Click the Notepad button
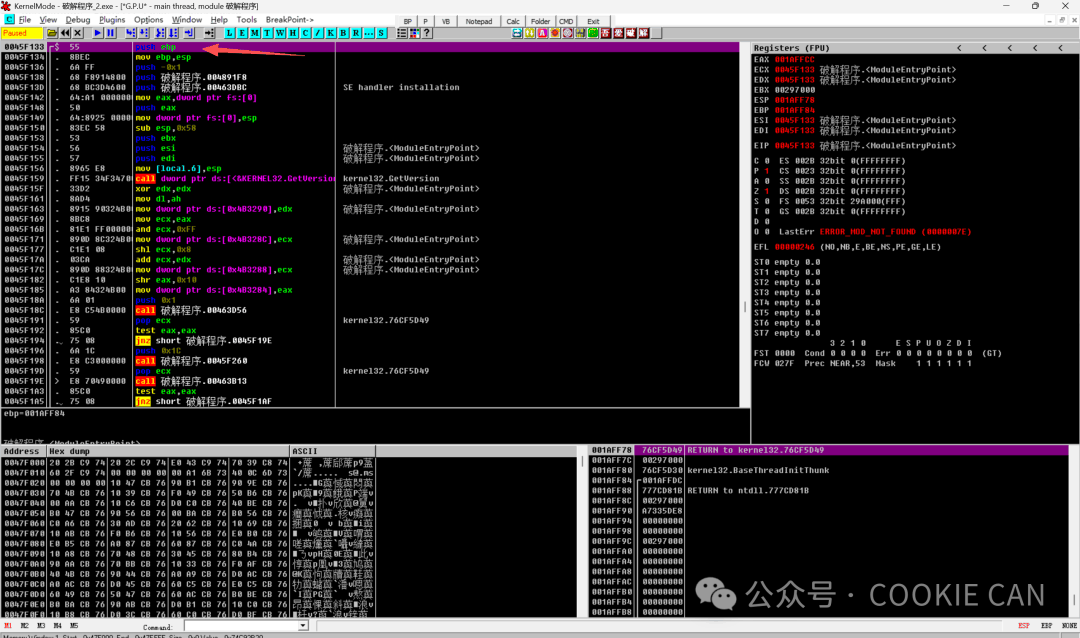Viewport: 1080px width, 638px height. [479, 21]
